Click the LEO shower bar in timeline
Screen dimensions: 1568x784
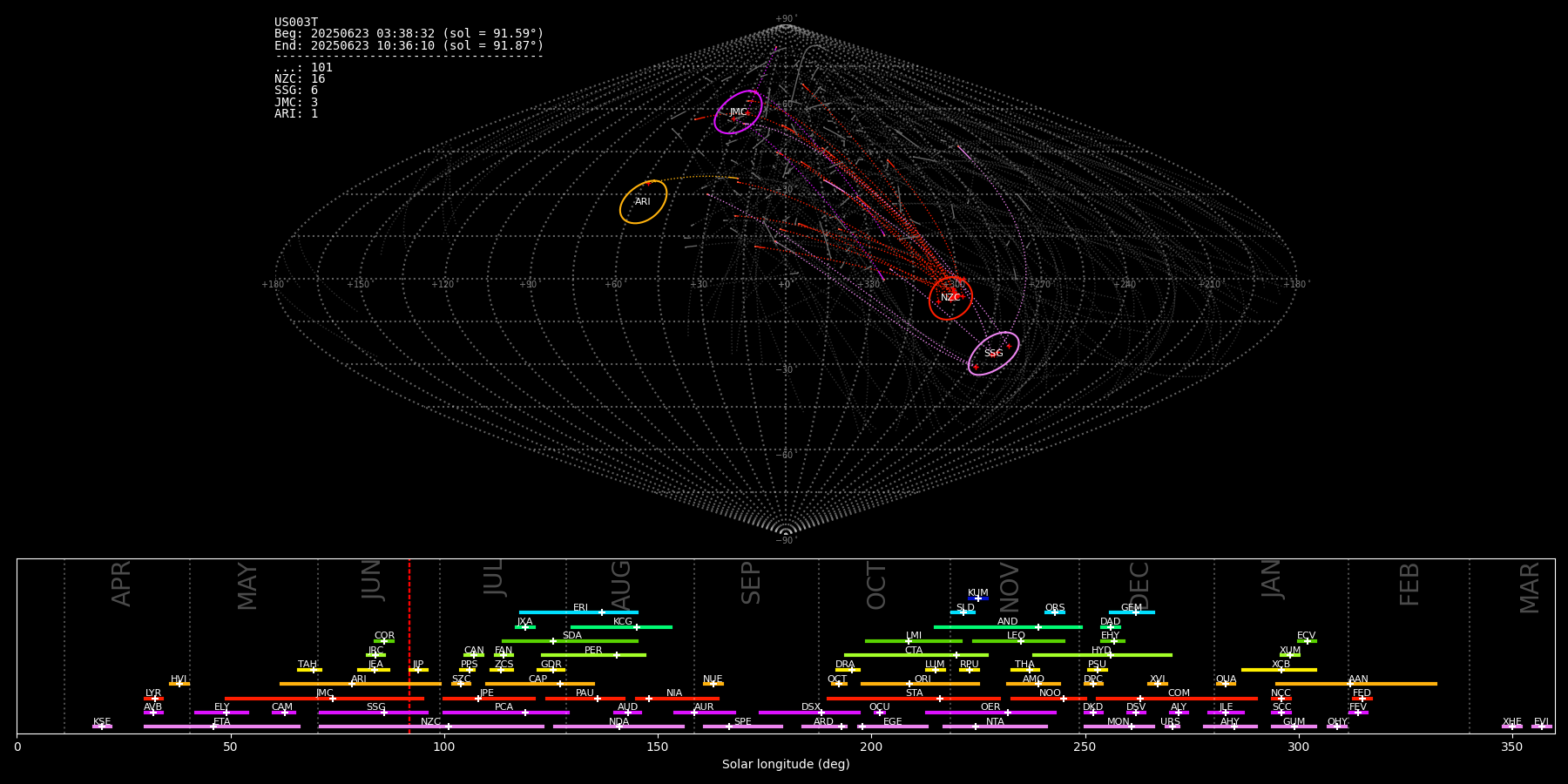pyautogui.click(x=1018, y=641)
